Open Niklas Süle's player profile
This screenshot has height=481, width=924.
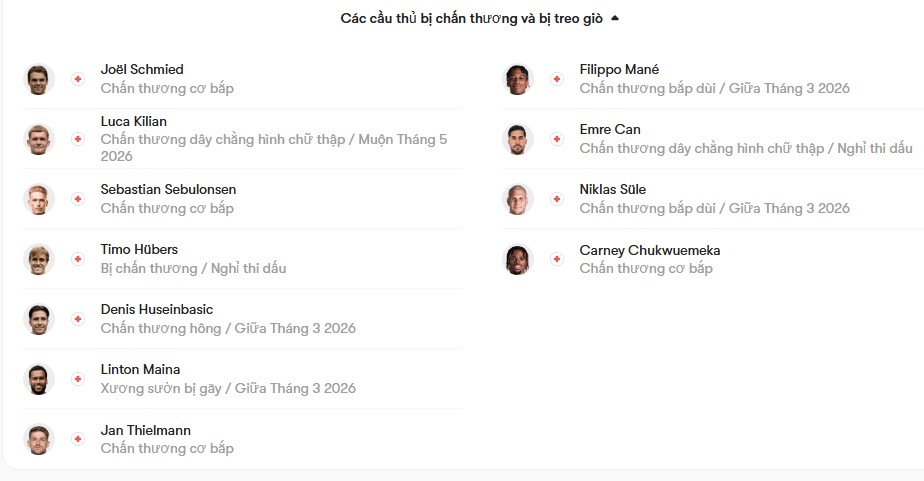pos(613,189)
